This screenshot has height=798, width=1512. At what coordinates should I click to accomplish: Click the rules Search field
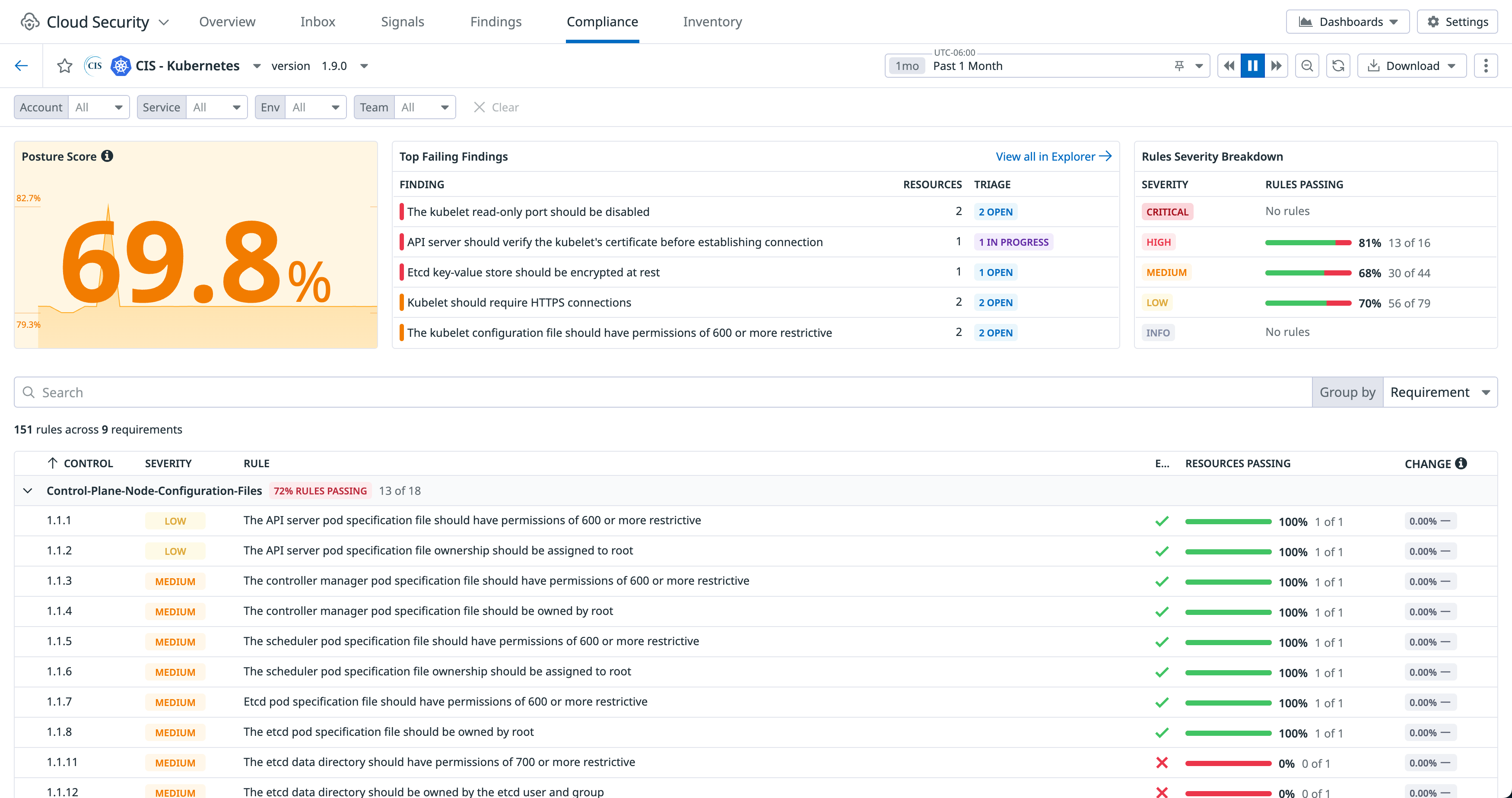click(x=663, y=392)
